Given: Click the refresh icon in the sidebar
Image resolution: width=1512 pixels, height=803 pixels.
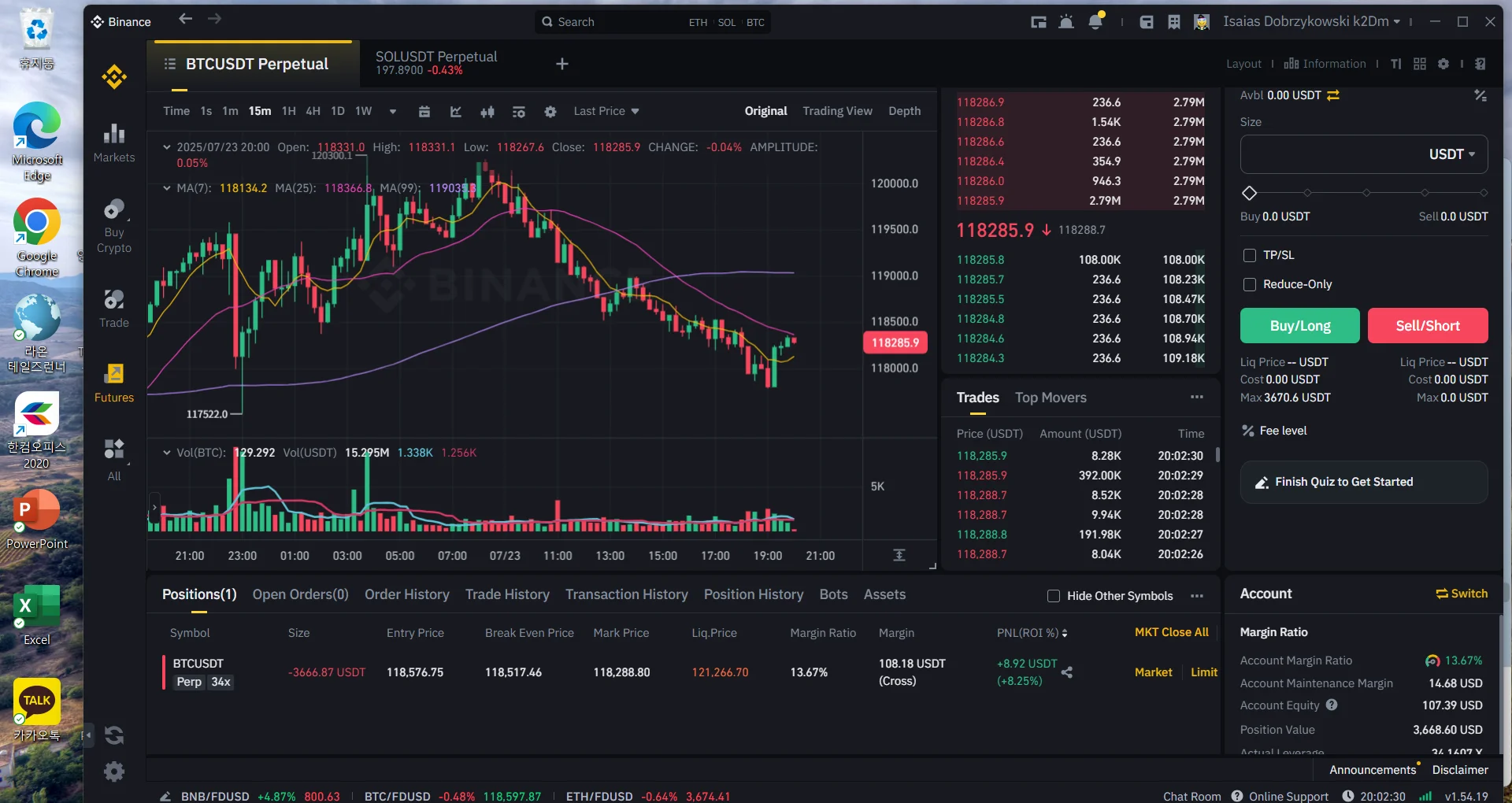Looking at the screenshot, I should tap(114, 735).
